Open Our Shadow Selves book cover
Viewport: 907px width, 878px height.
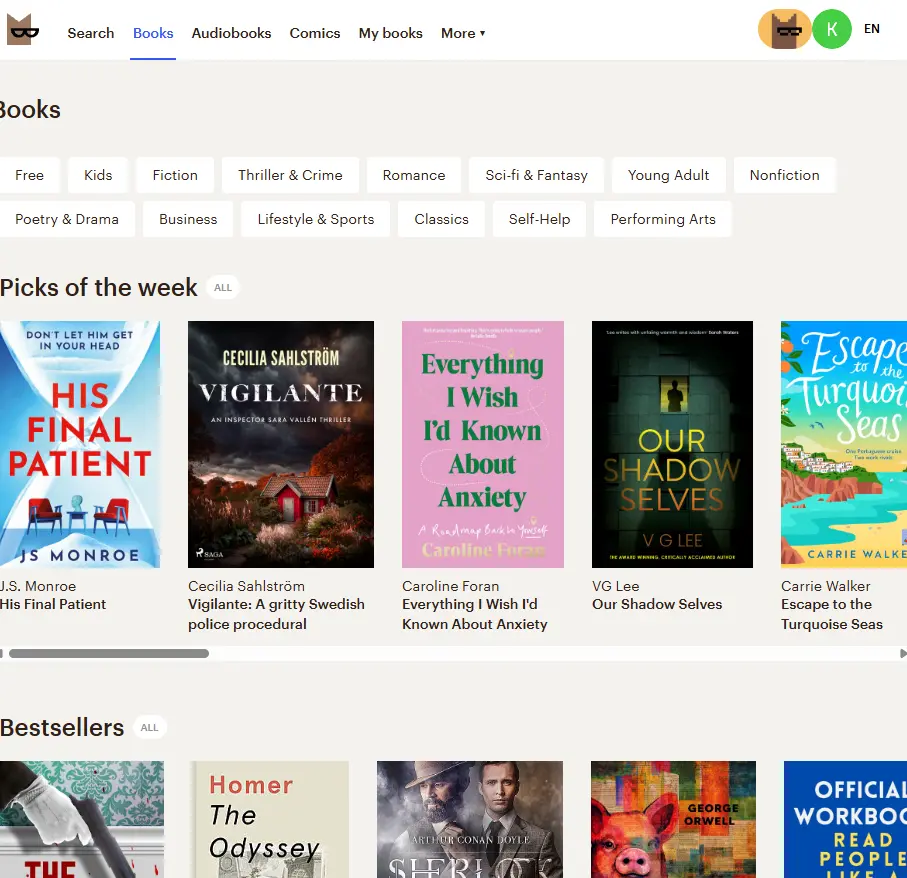672,444
